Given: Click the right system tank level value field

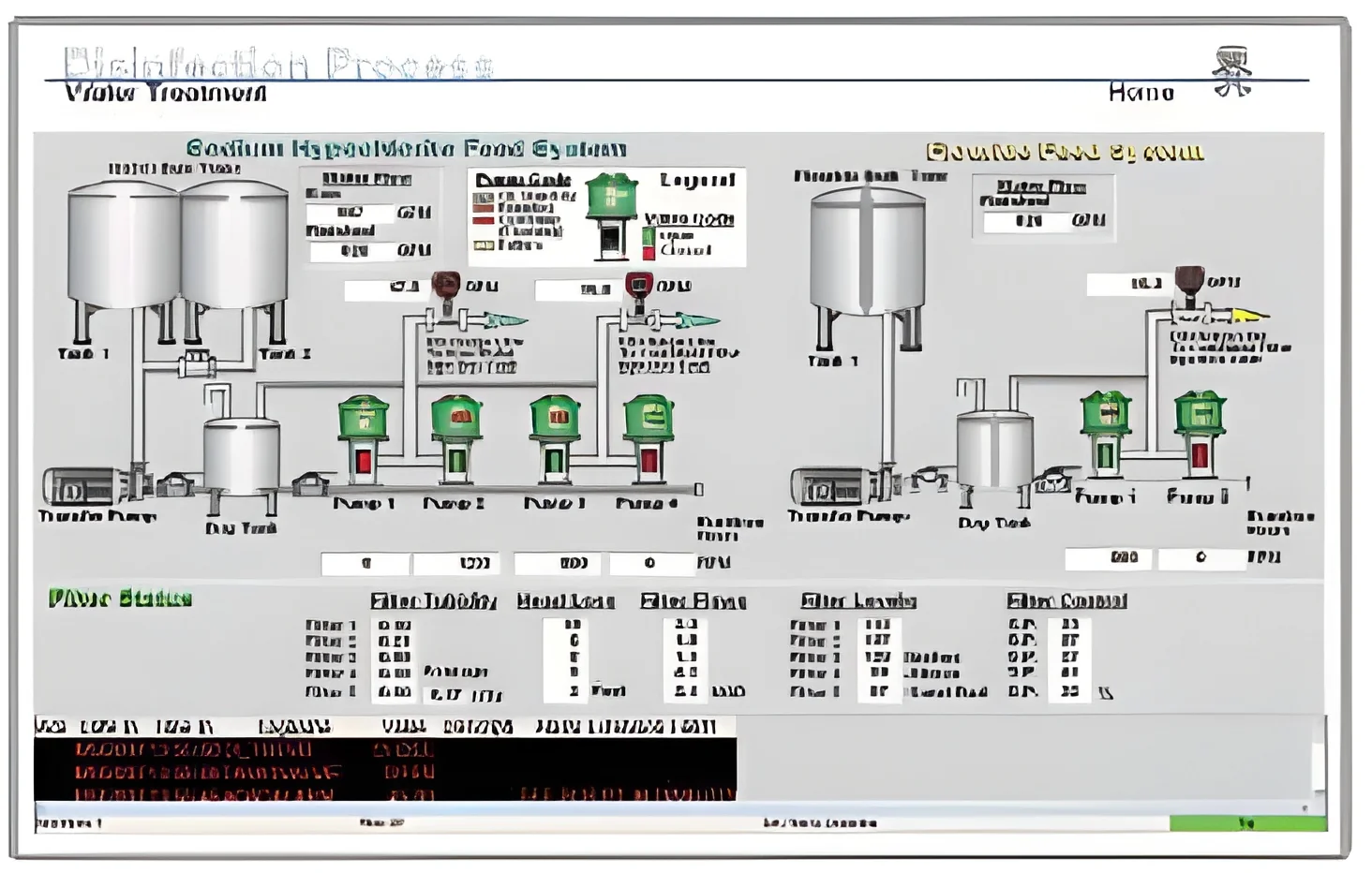Looking at the screenshot, I should tap(1026, 222).
